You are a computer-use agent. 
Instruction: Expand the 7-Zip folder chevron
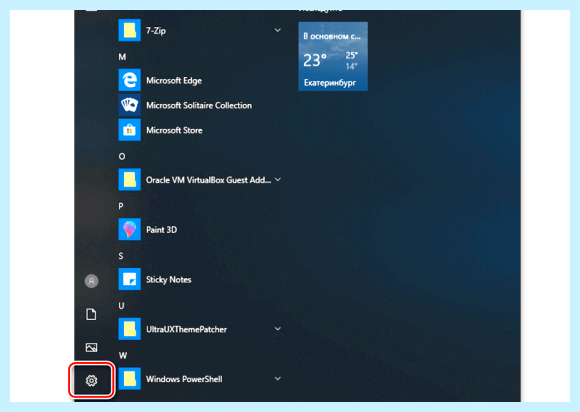tap(278, 30)
